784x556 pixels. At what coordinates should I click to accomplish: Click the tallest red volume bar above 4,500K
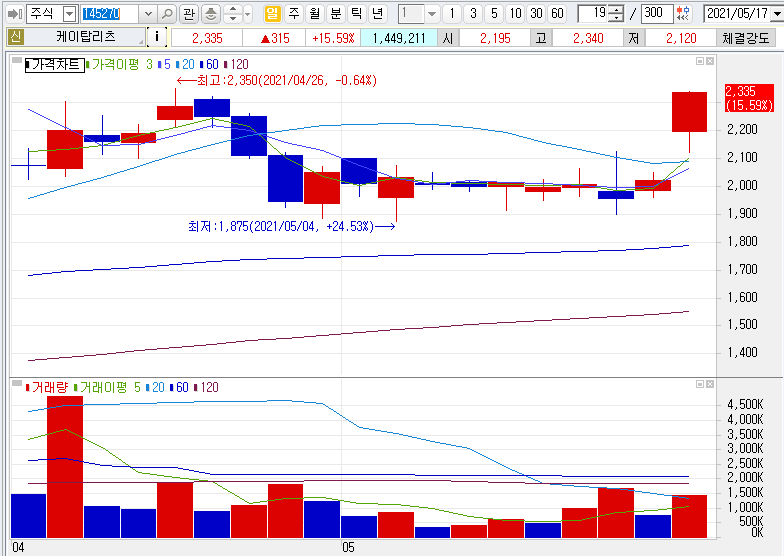pyautogui.click(x=65, y=467)
